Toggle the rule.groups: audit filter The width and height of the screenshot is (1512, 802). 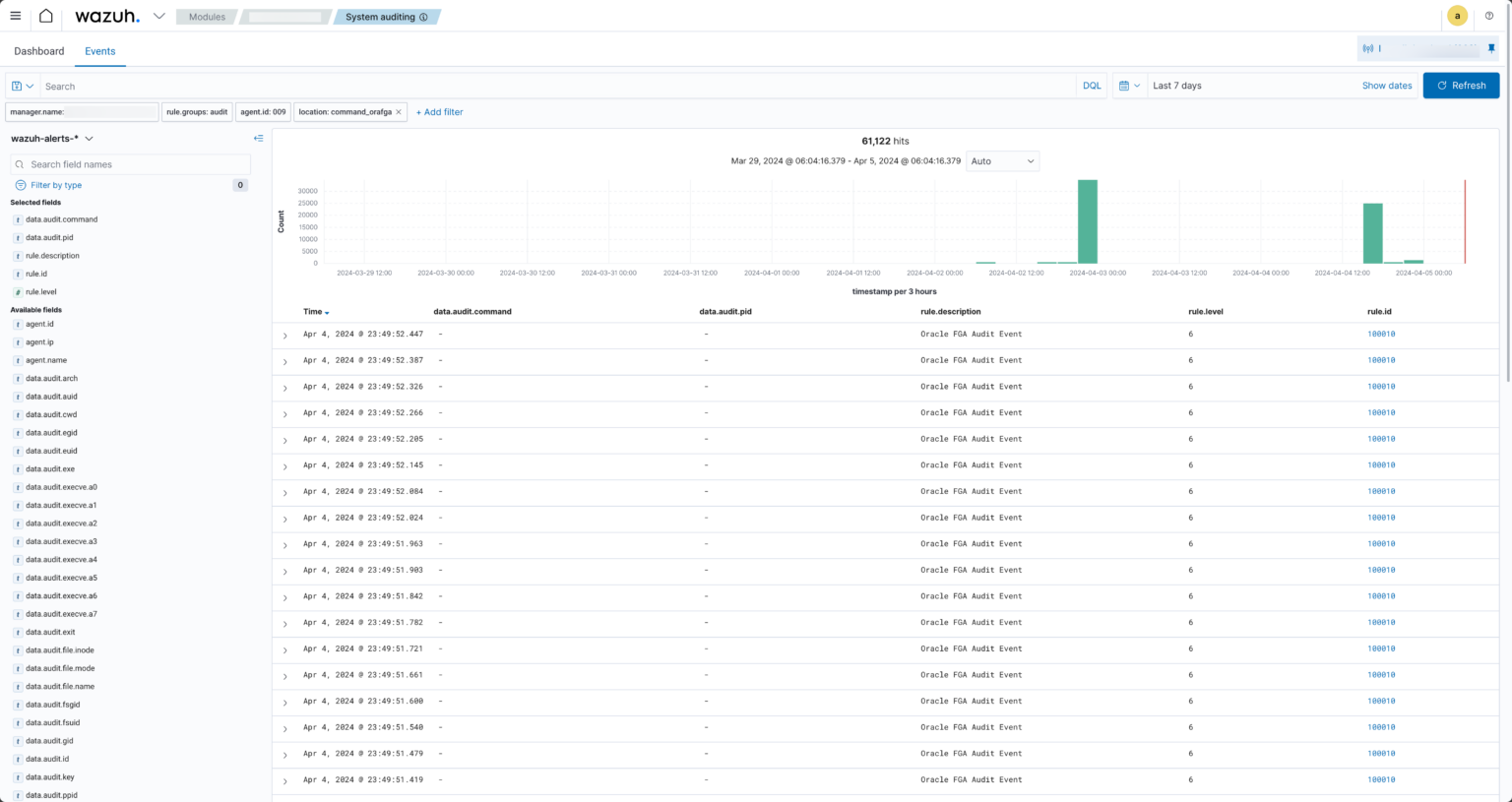(196, 111)
